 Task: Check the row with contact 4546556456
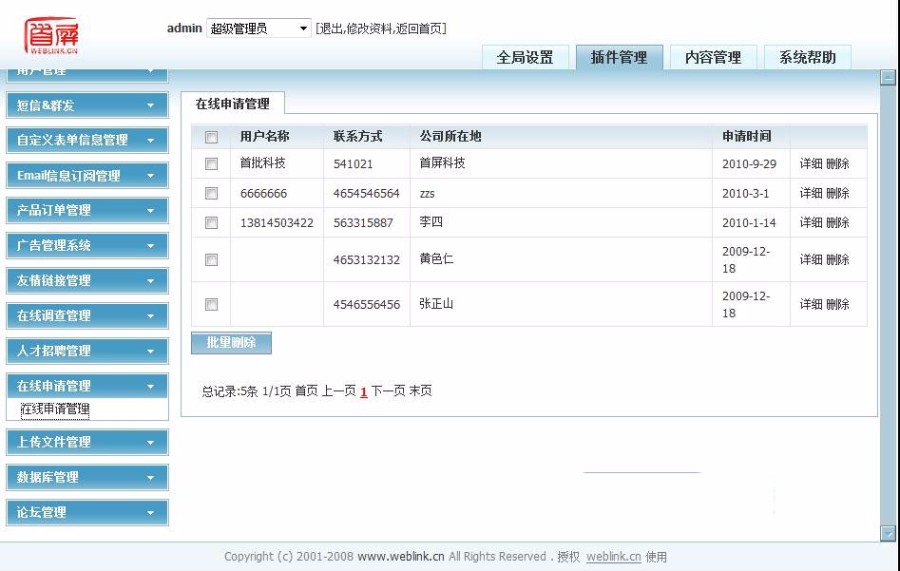pos(211,305)
